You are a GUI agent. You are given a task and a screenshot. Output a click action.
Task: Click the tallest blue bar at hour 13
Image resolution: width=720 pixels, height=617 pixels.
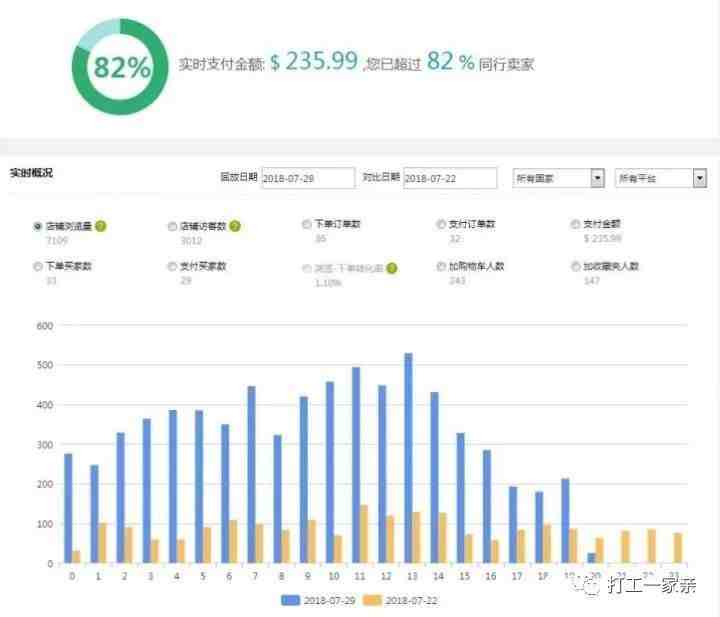pos(408,458)
